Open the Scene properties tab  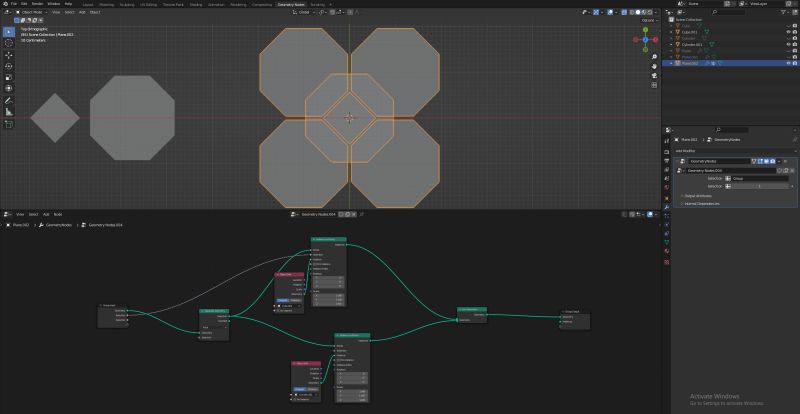[667, 178]
